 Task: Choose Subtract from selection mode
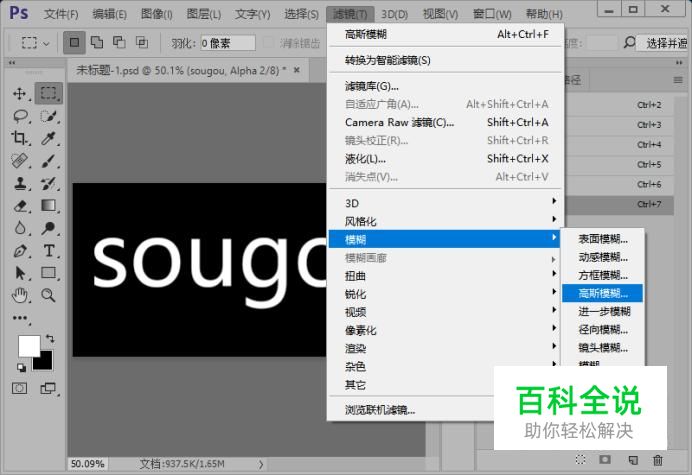(119, 42)
